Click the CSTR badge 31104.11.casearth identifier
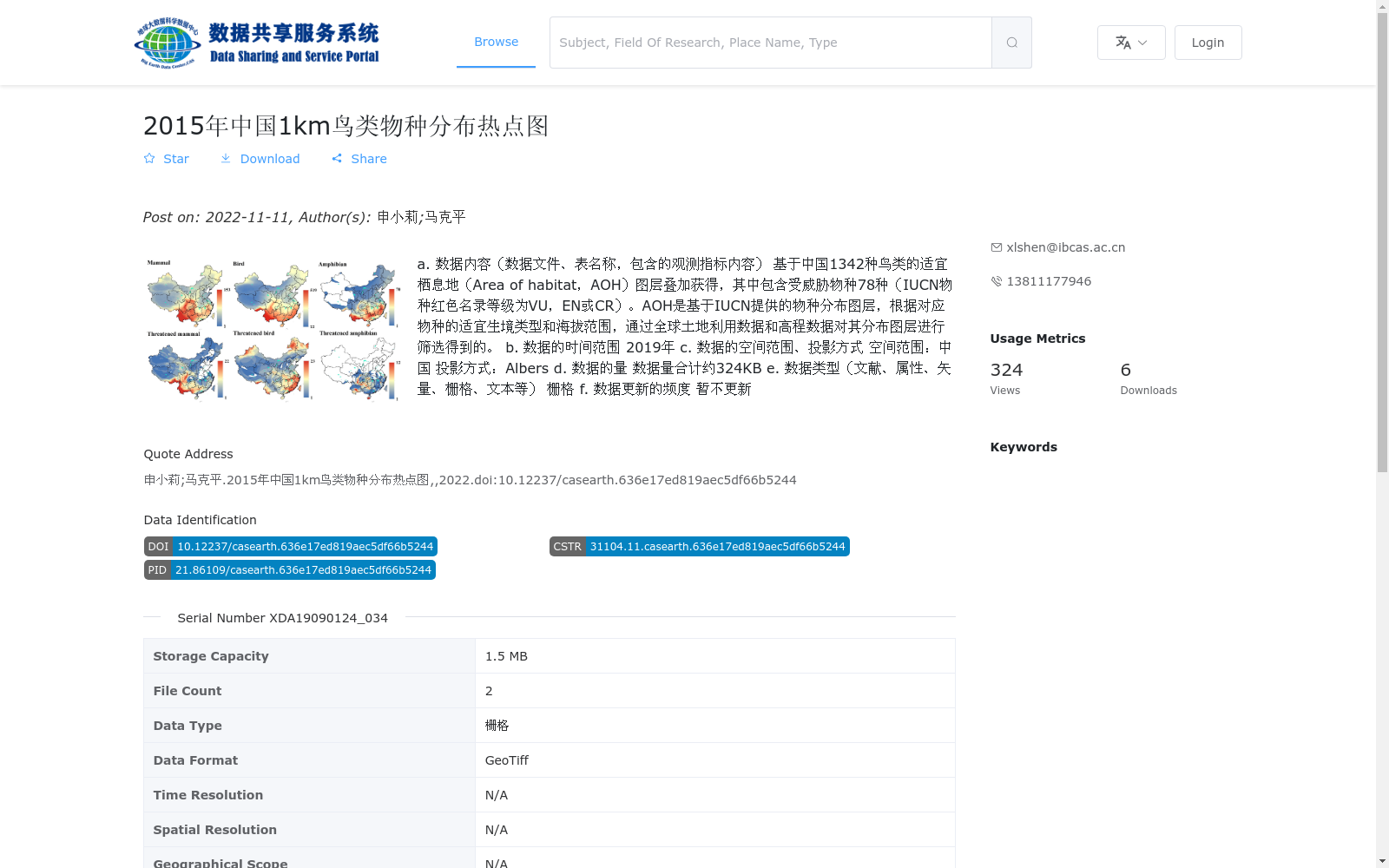Image resolution: width=1389 pixels, height=868 pixels. pos(700,547)
